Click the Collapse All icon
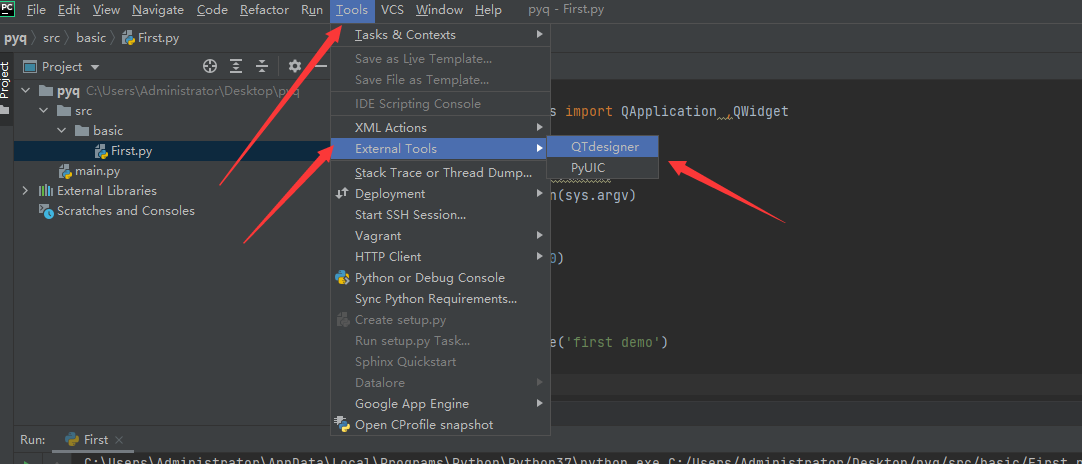This screenshot has height=464, width=1082. [262, 66]
